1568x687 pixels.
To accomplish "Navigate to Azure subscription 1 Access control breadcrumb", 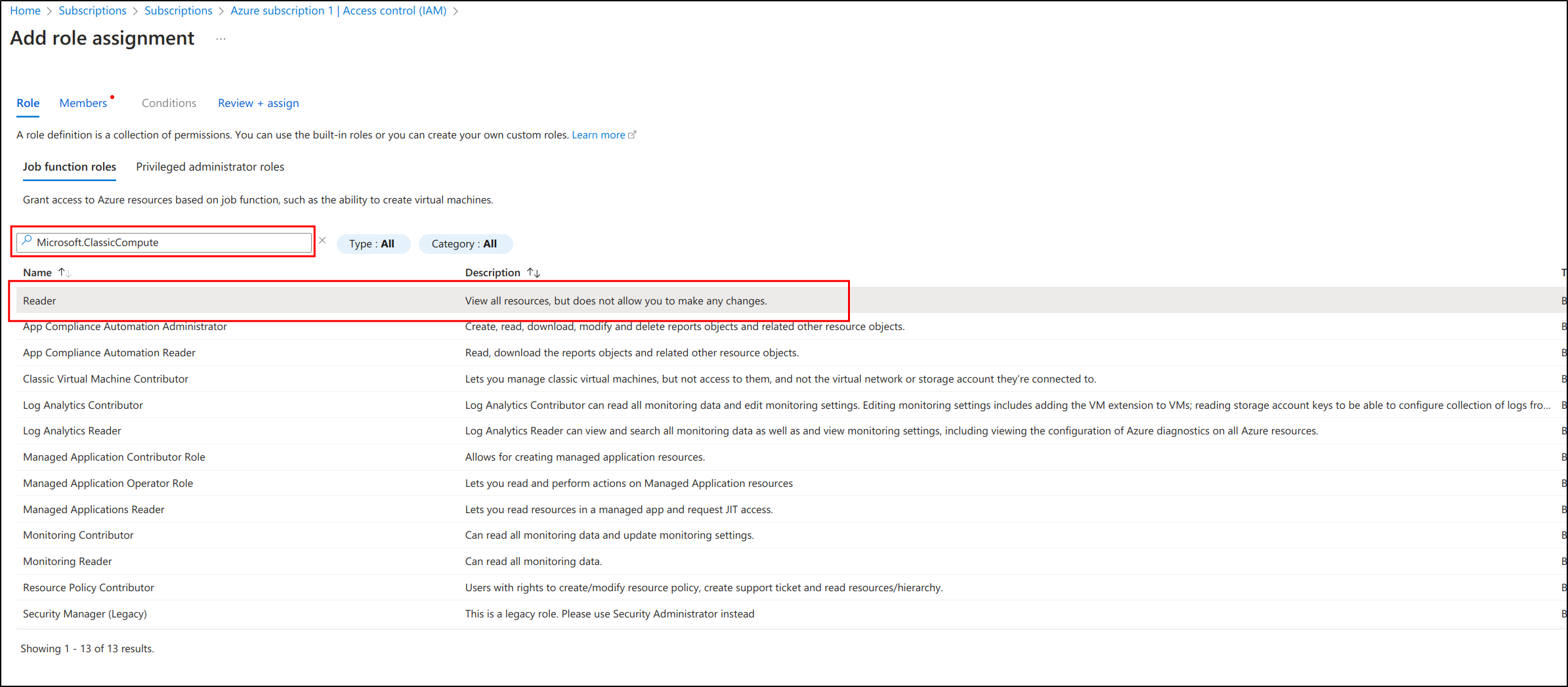I will [338, 10].
